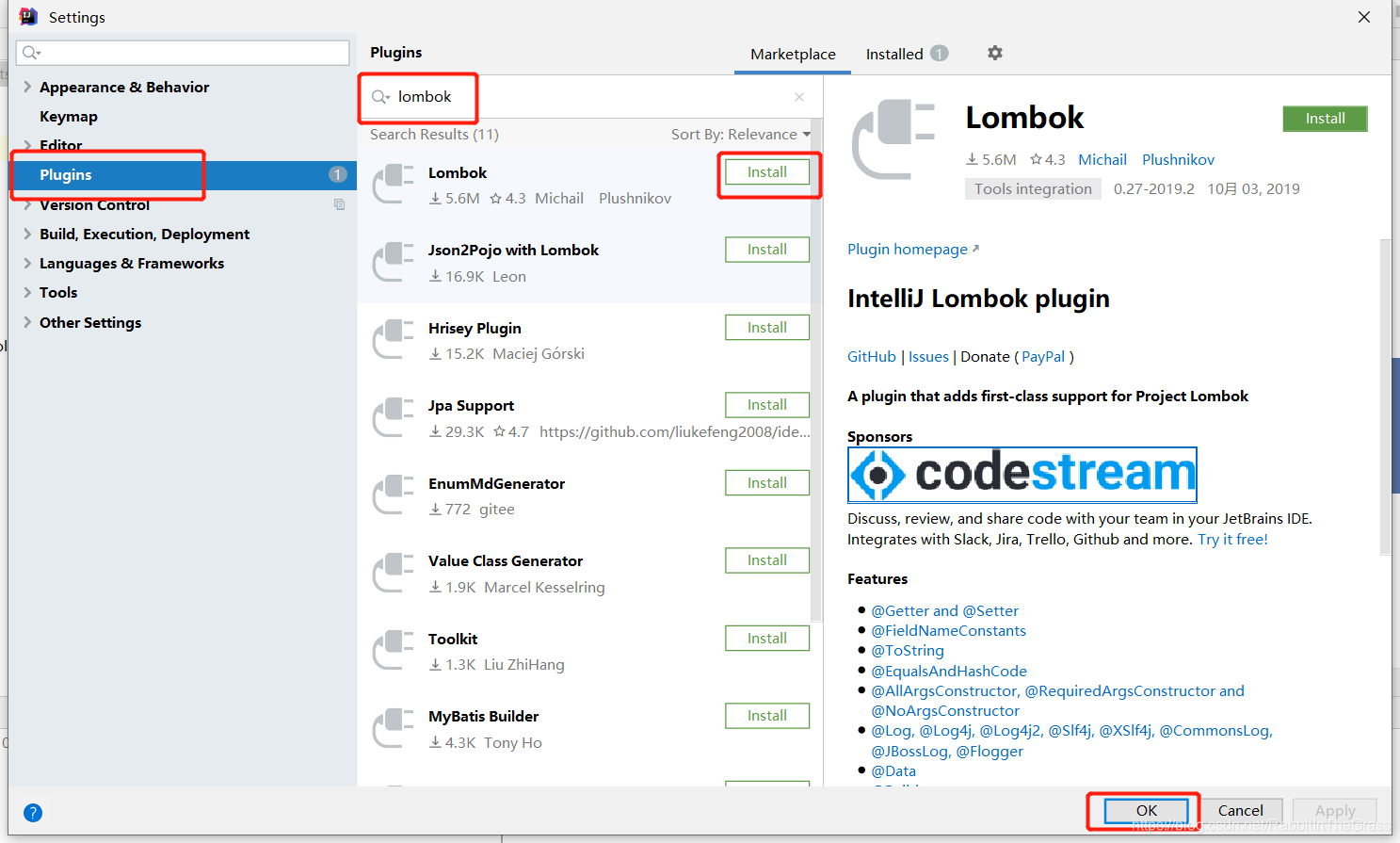Open Sort By: Relevance dropdown
The image size is (1400, 843).
coord(741,135)
